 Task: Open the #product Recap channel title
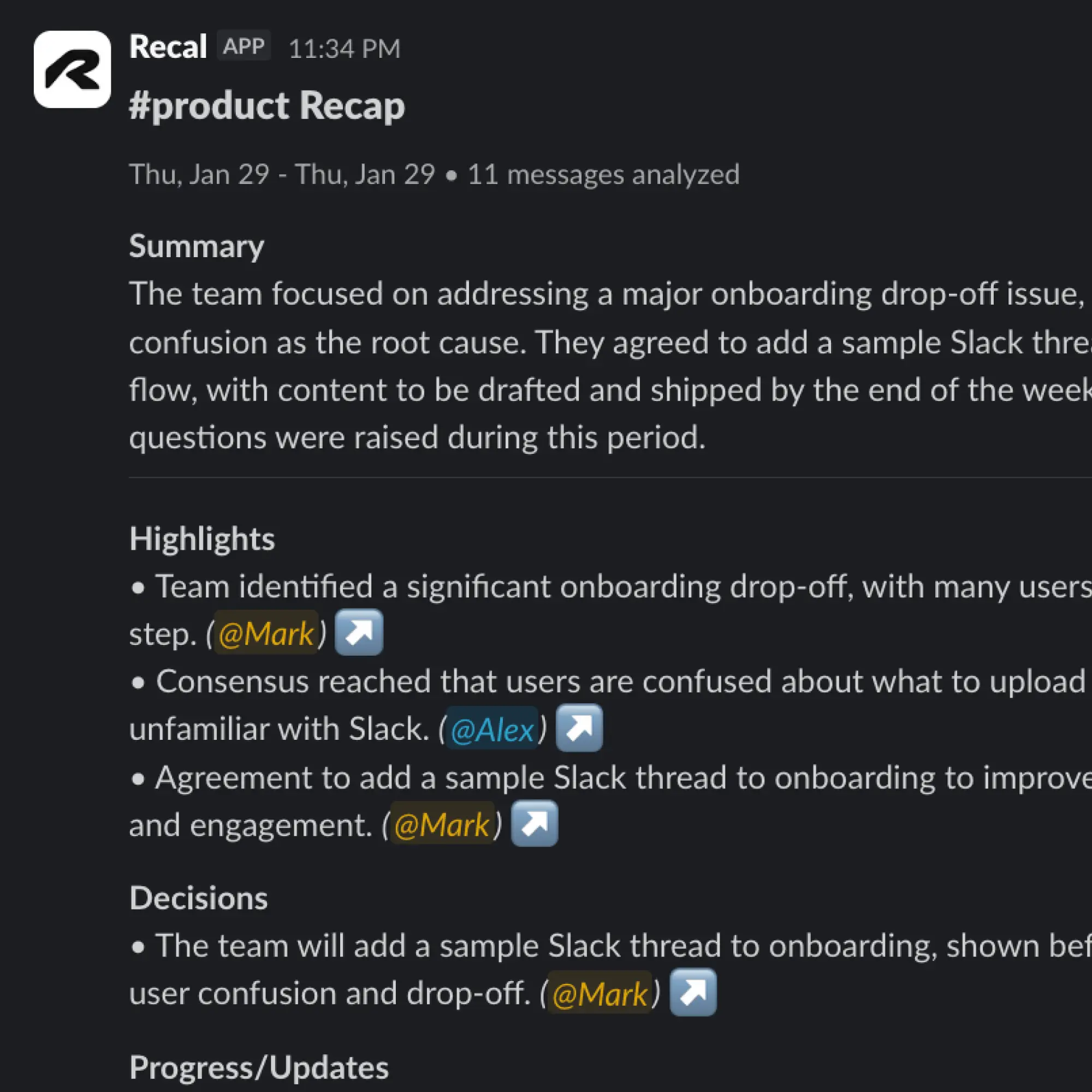pyautogui.click(x=267, y=105)
